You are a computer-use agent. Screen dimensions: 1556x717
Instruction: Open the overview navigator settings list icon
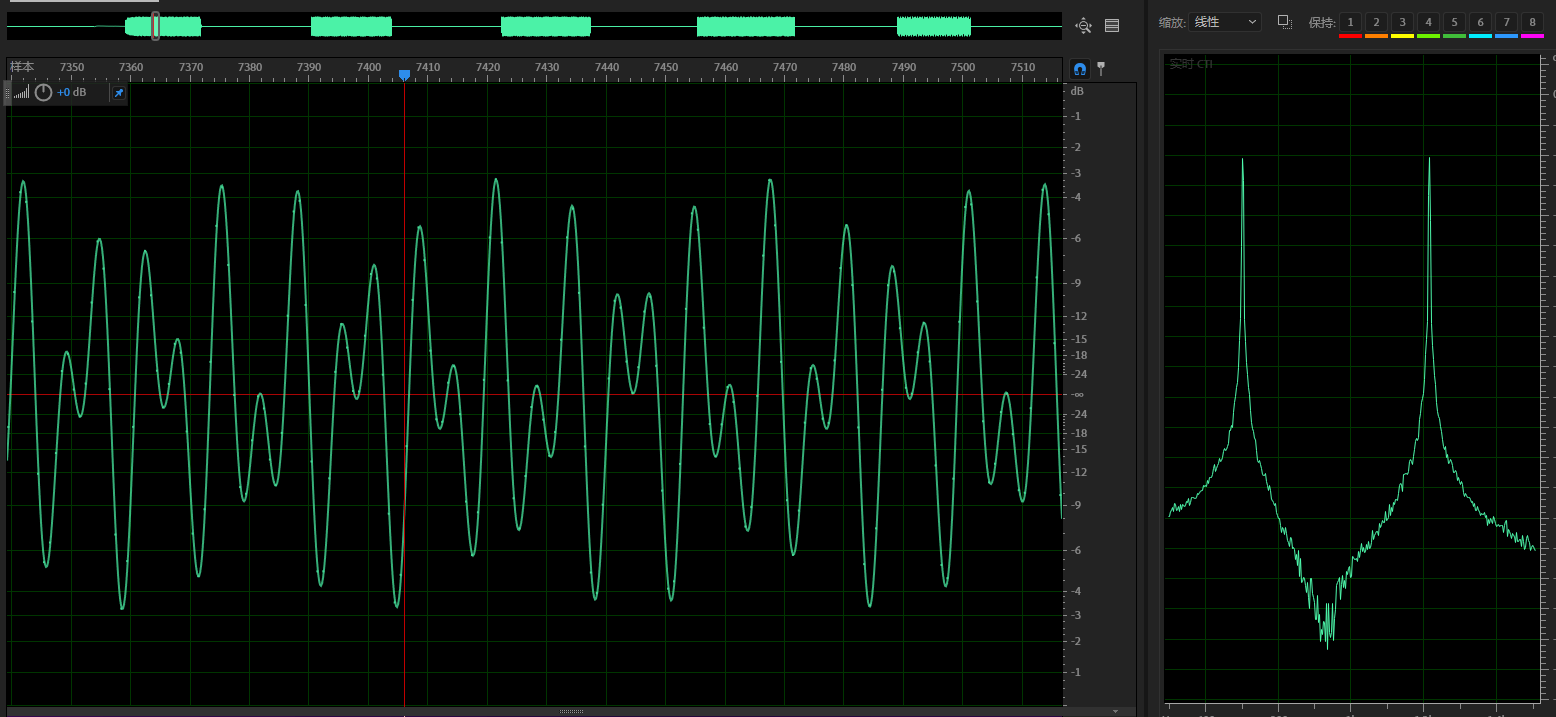[x=1112, y=26]
